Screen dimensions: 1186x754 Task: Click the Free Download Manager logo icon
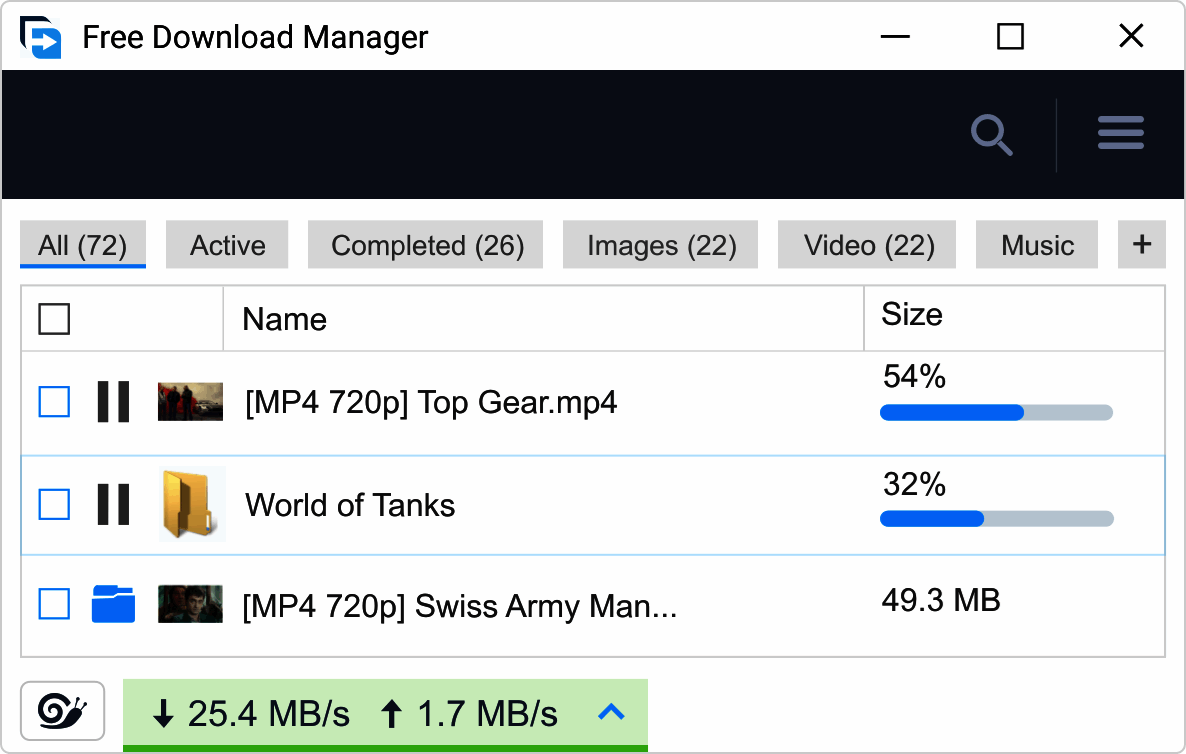click(40, 36)
